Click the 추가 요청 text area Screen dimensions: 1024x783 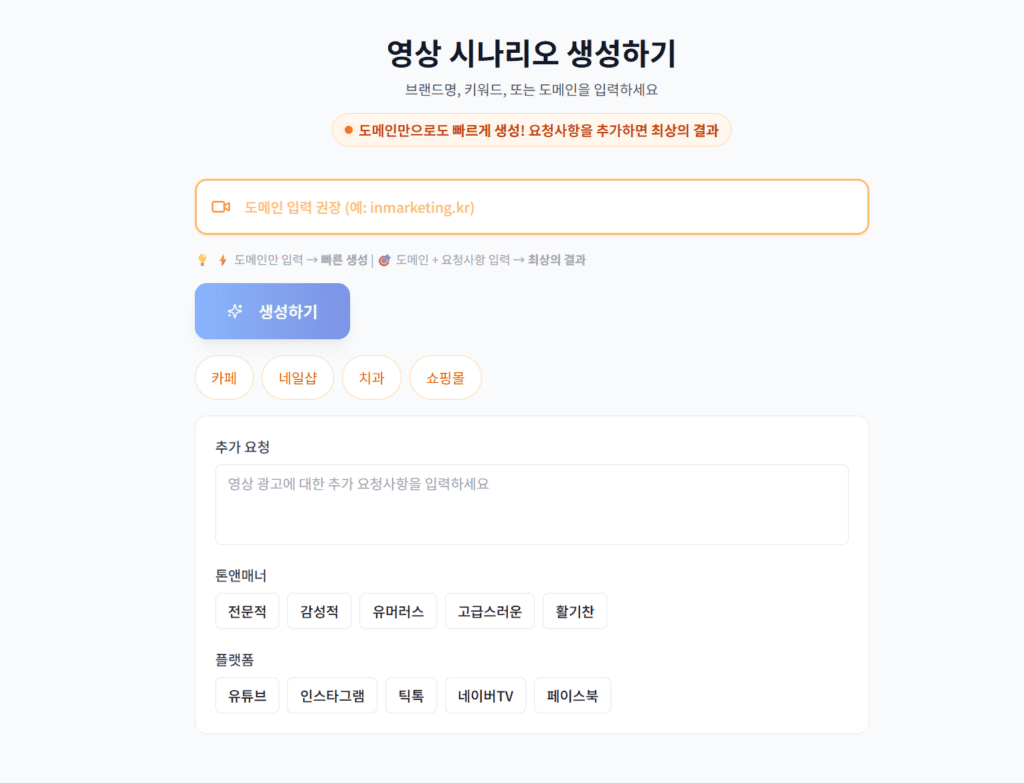pos(531,504)
